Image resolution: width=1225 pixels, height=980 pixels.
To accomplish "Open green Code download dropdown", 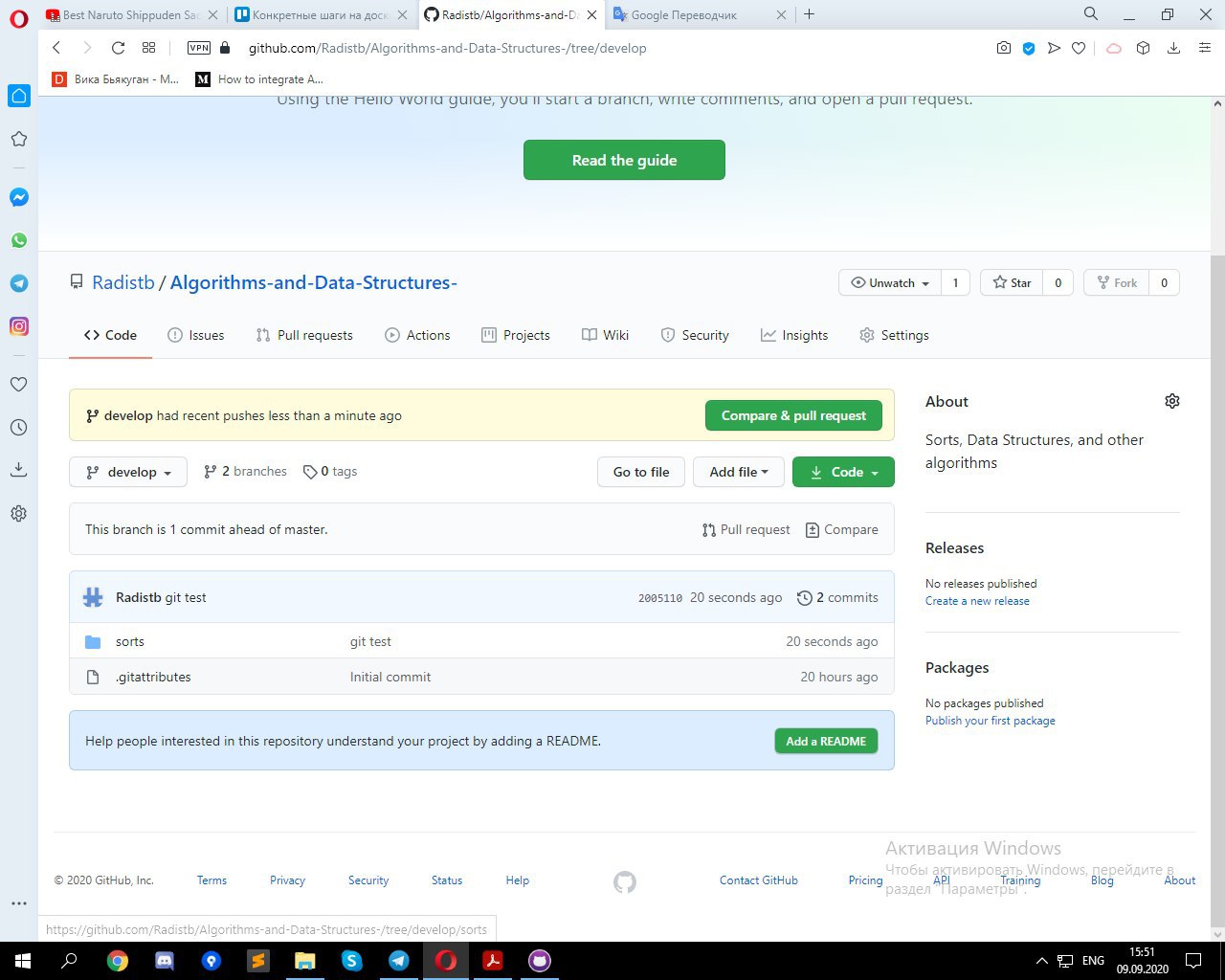I will (x=843, y=472).
